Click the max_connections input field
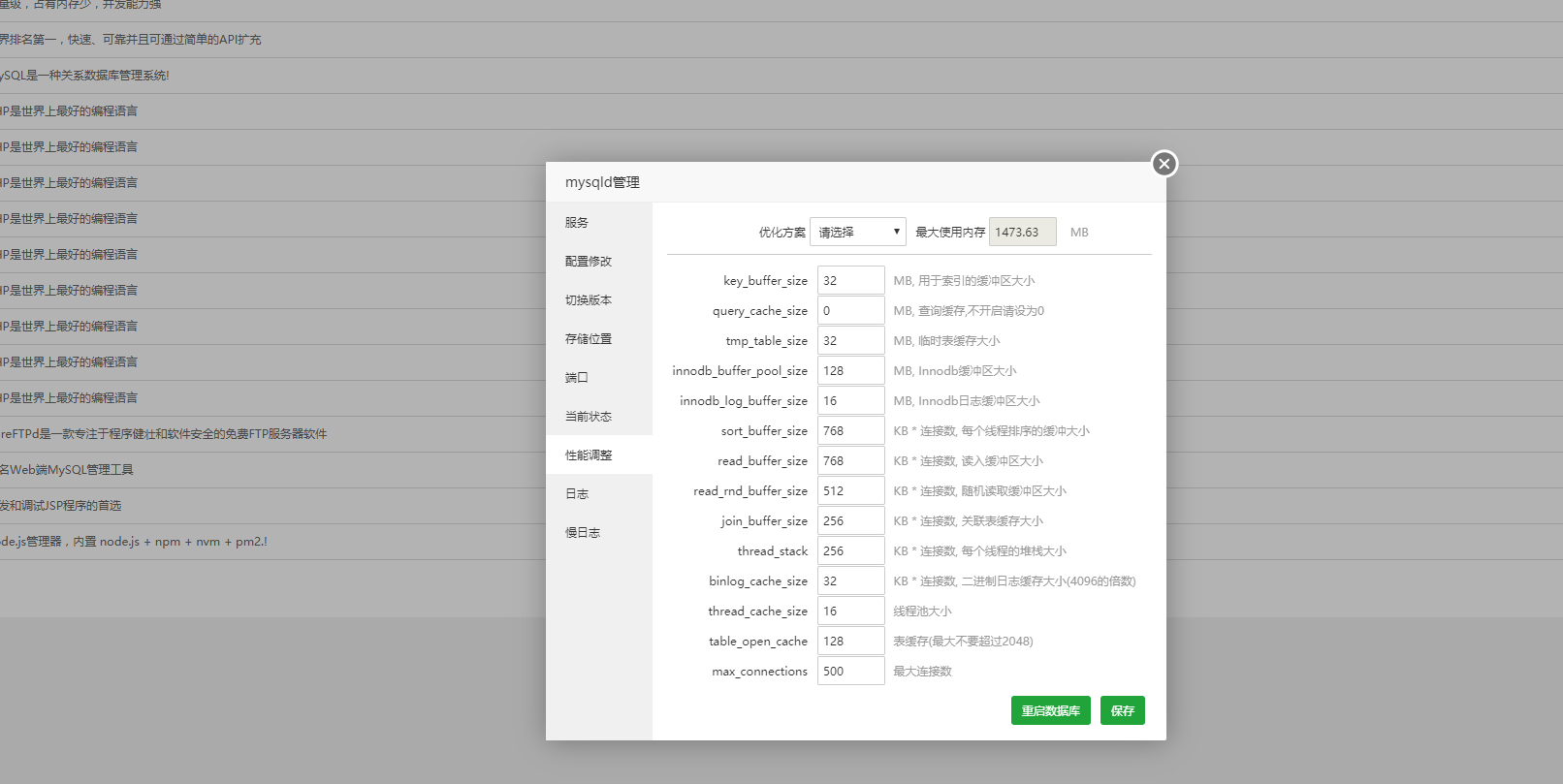1563x784 pixels. pyautogui.click(x=851, y=671)
